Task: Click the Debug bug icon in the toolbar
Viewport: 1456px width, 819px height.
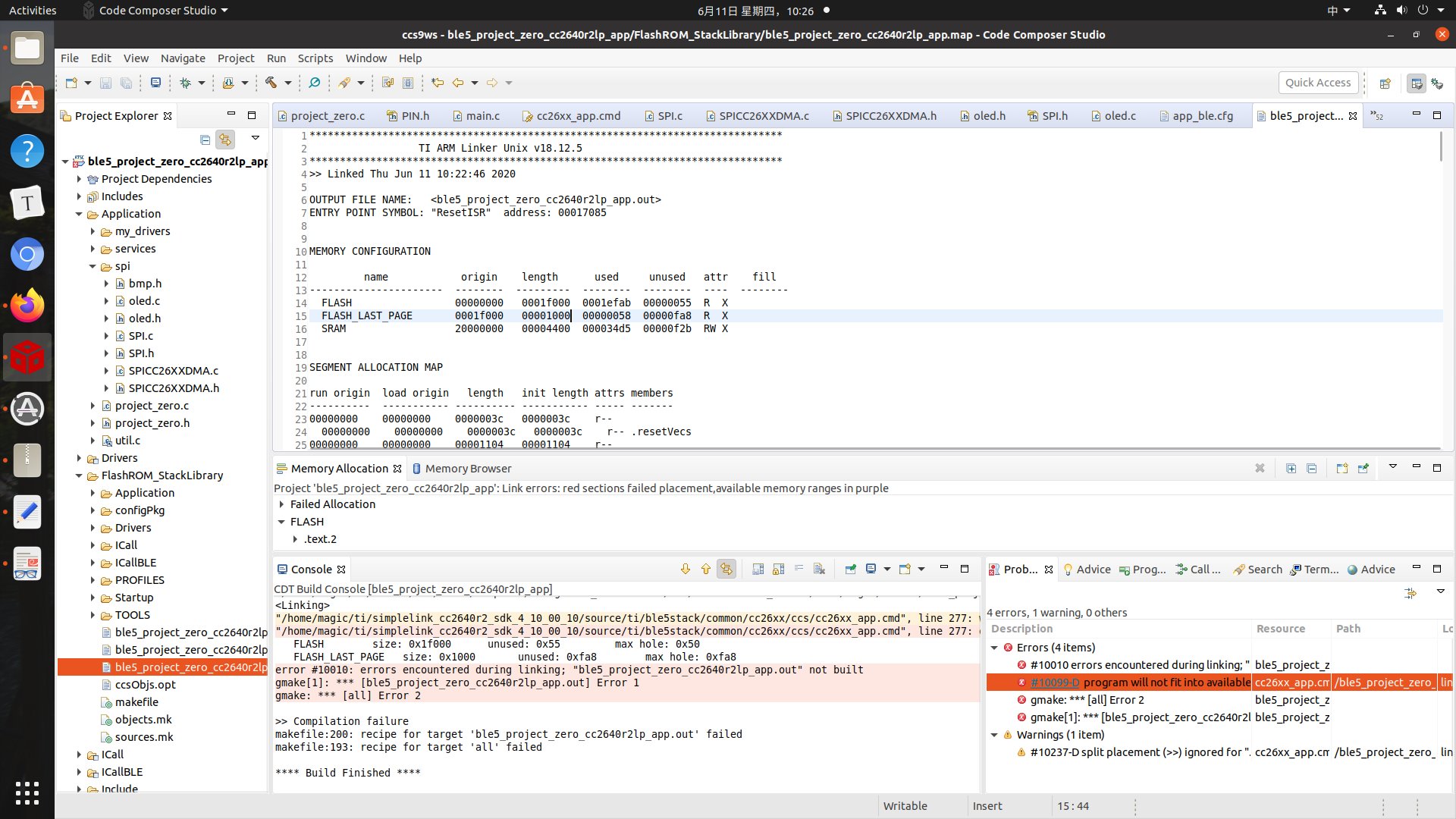Action: [x=185, y=83]
